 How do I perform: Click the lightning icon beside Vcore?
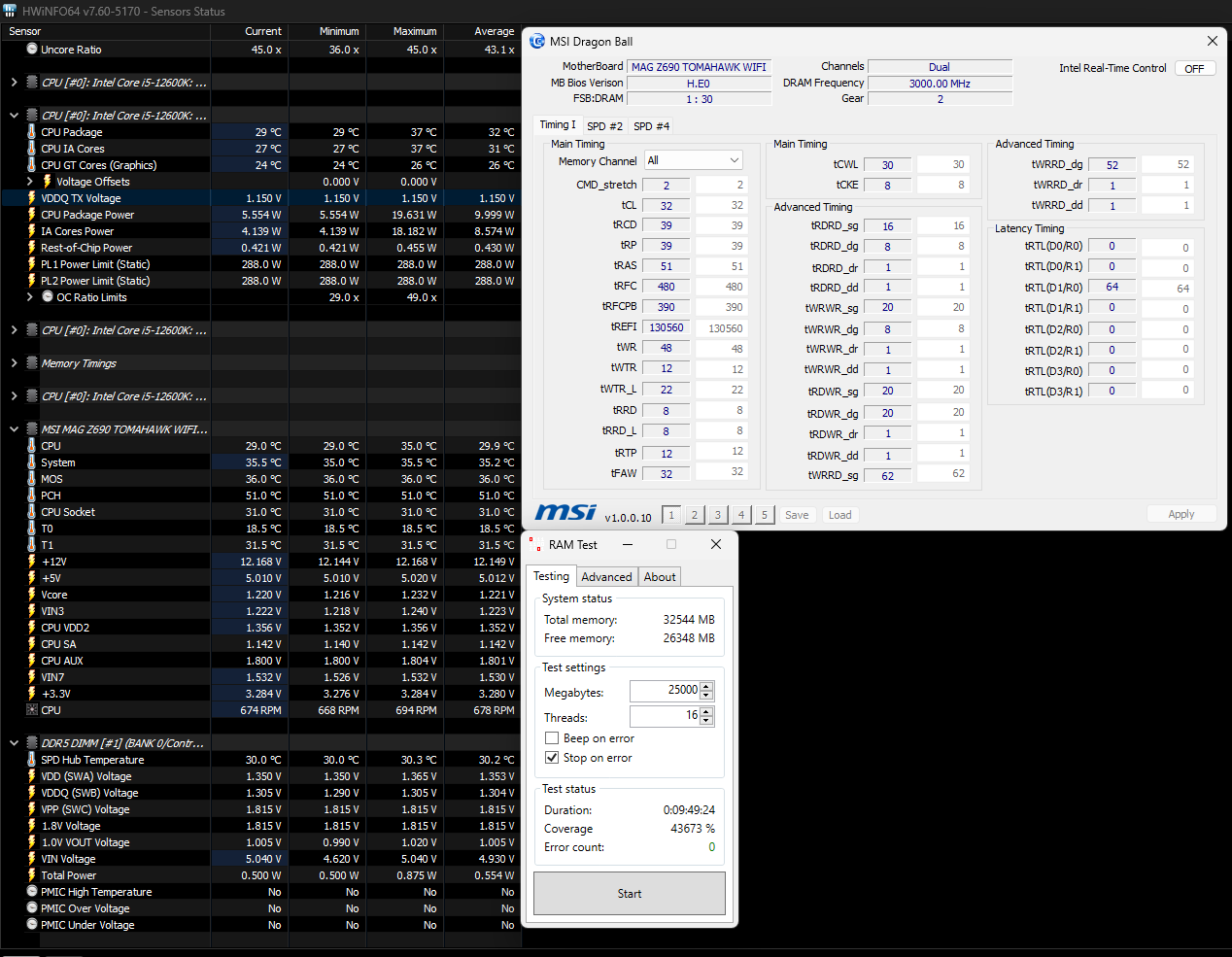click(32, 594)
